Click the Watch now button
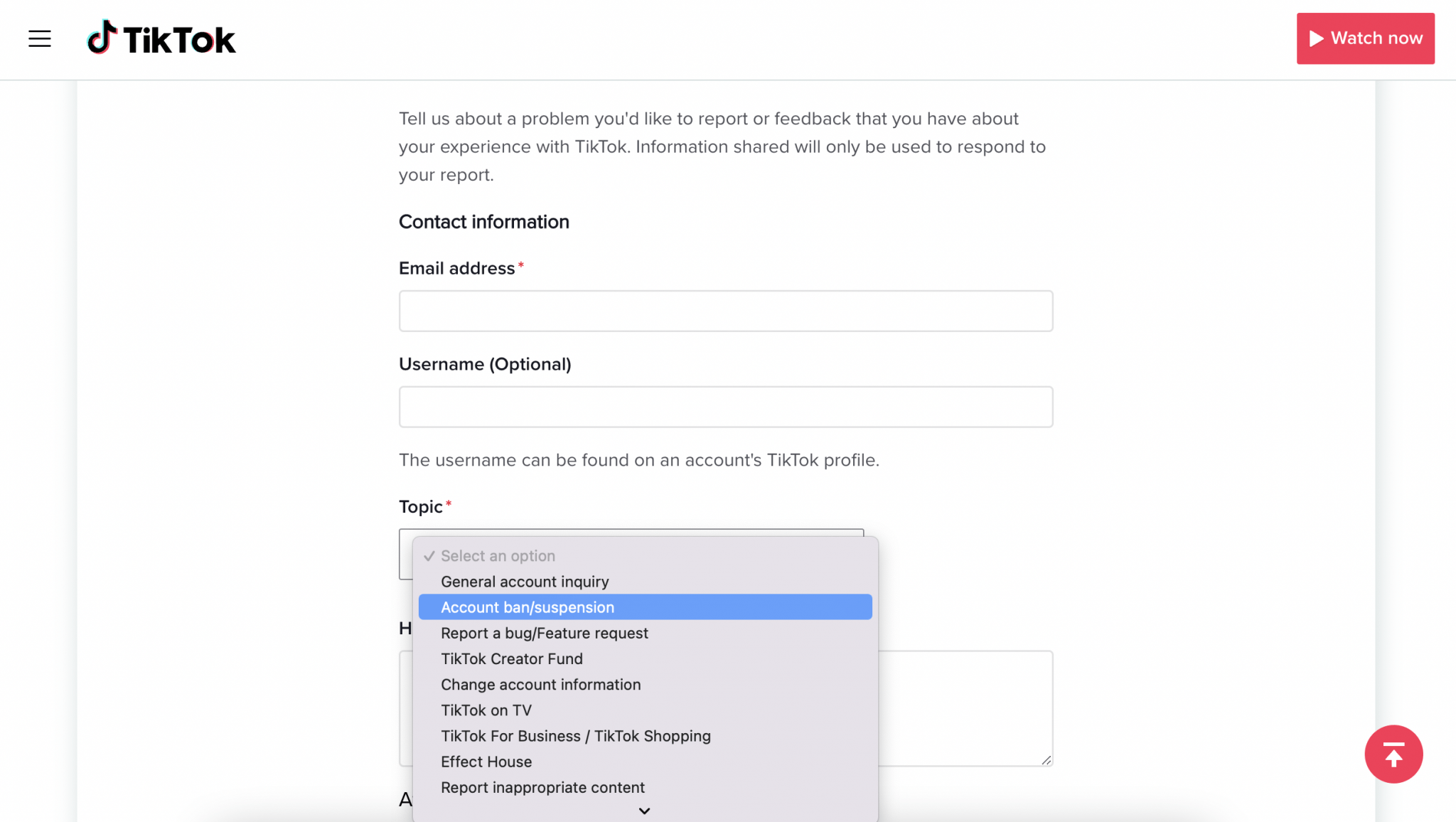 pos(1365,38)
